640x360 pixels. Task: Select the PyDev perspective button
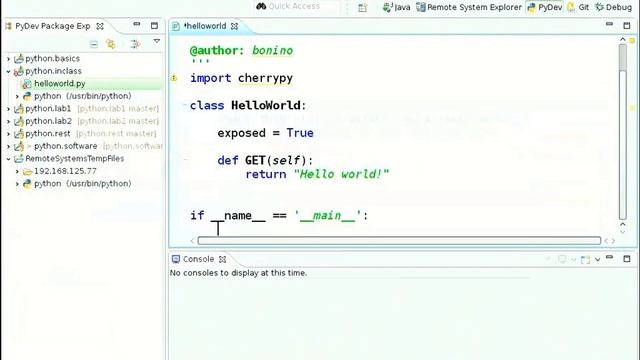[x=544, y=7]
